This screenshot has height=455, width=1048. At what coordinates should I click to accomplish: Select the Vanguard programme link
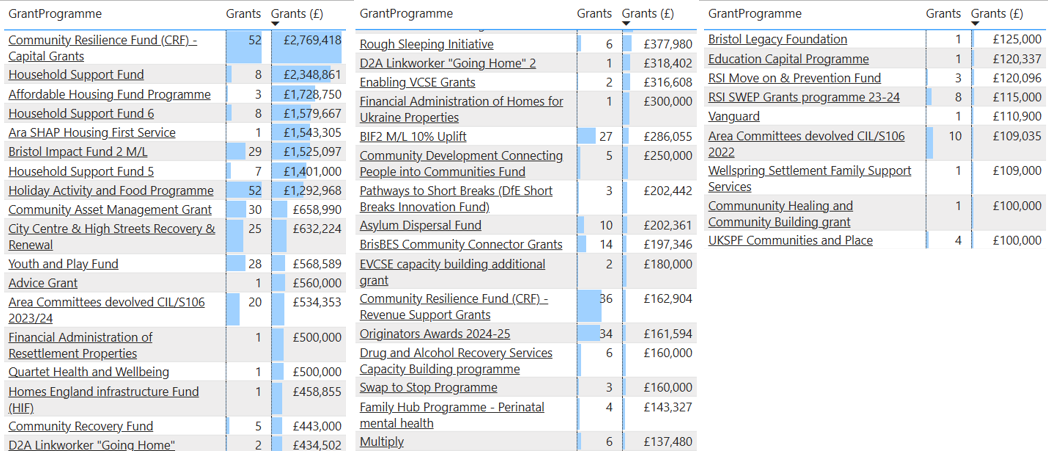pyautogui.click(x=734, y=116)
